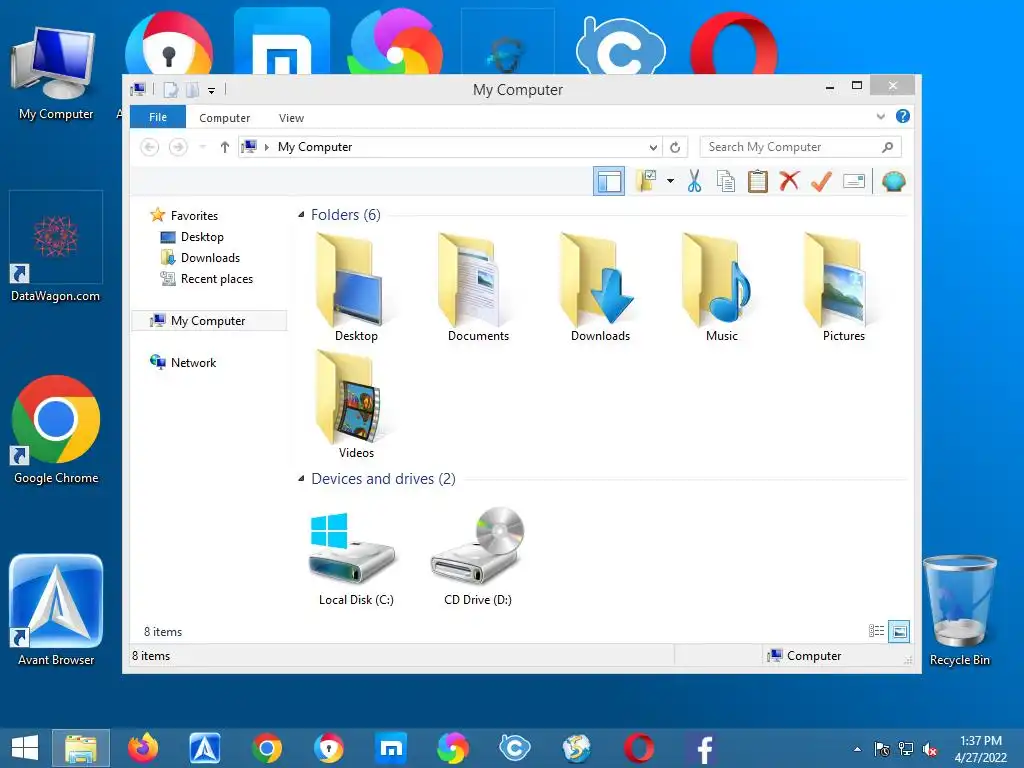Open Facebook icon in the taskbar

click(702, 748)
